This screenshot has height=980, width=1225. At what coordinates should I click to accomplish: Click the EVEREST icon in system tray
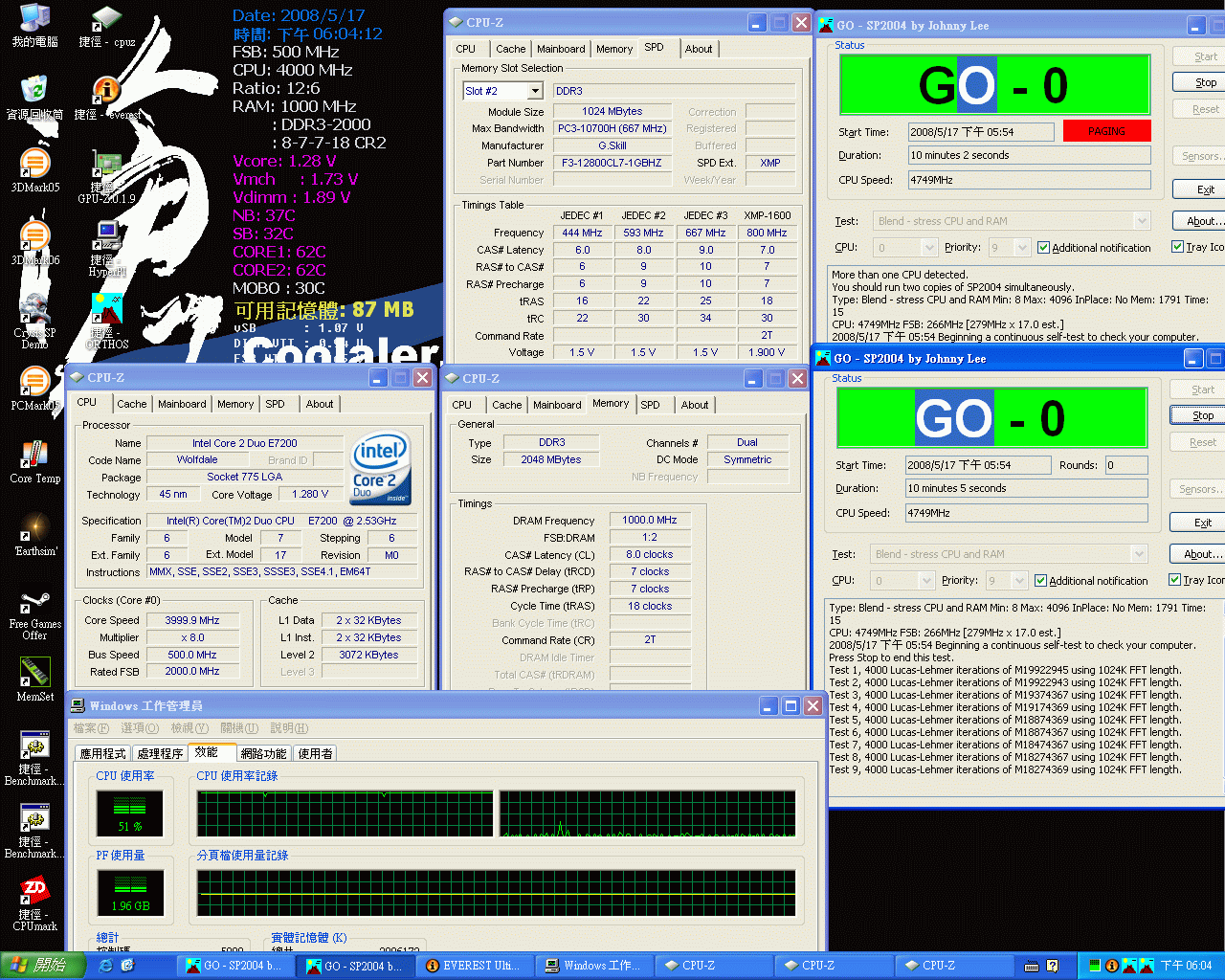tap(1112, 966)
